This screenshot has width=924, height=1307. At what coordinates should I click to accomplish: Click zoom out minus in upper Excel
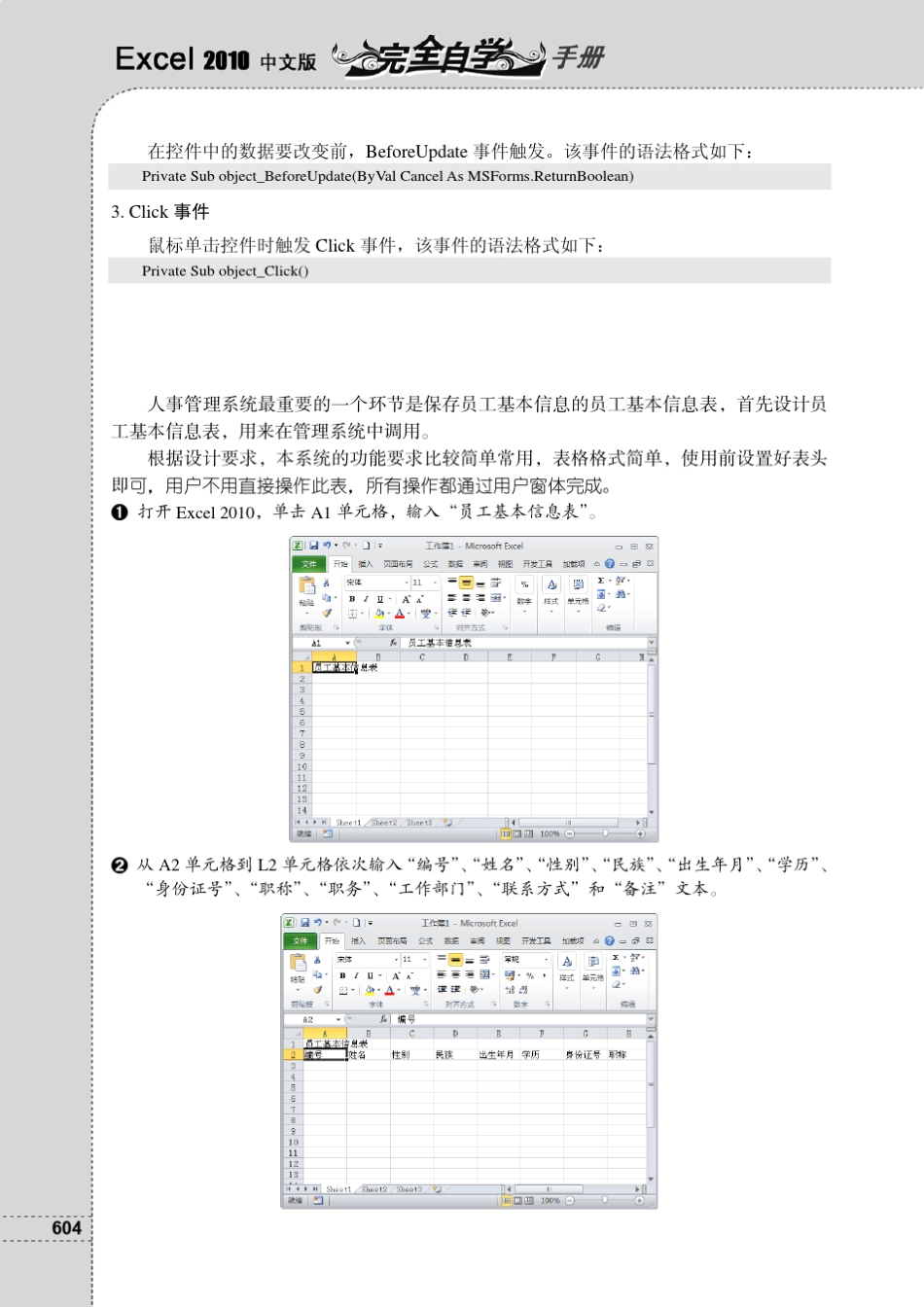(x=570, y=833)
